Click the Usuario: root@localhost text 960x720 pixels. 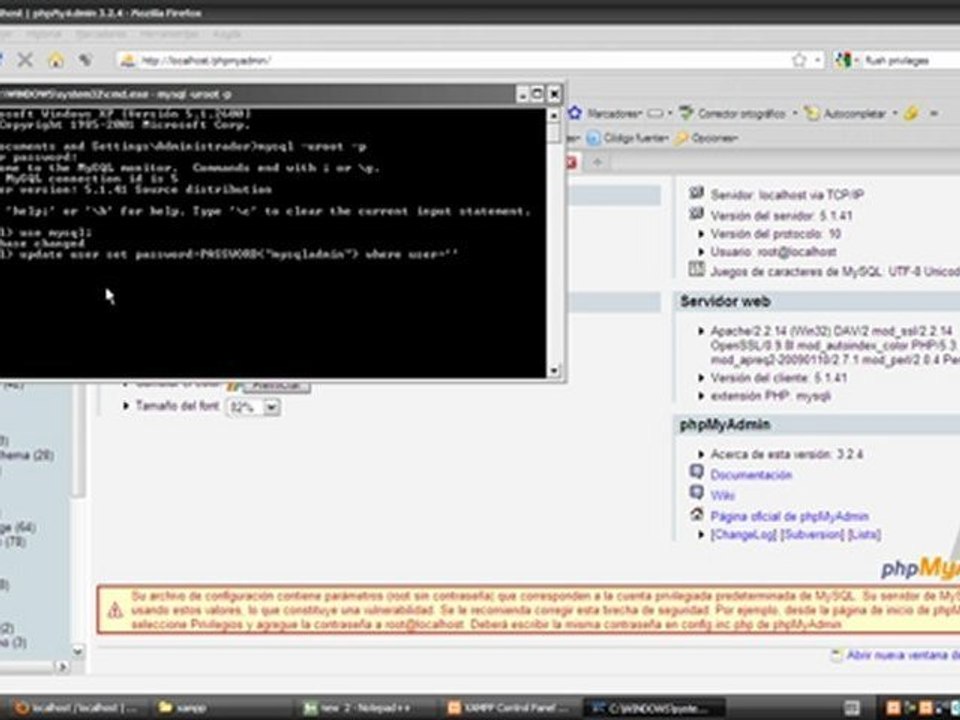click(773, 252)
